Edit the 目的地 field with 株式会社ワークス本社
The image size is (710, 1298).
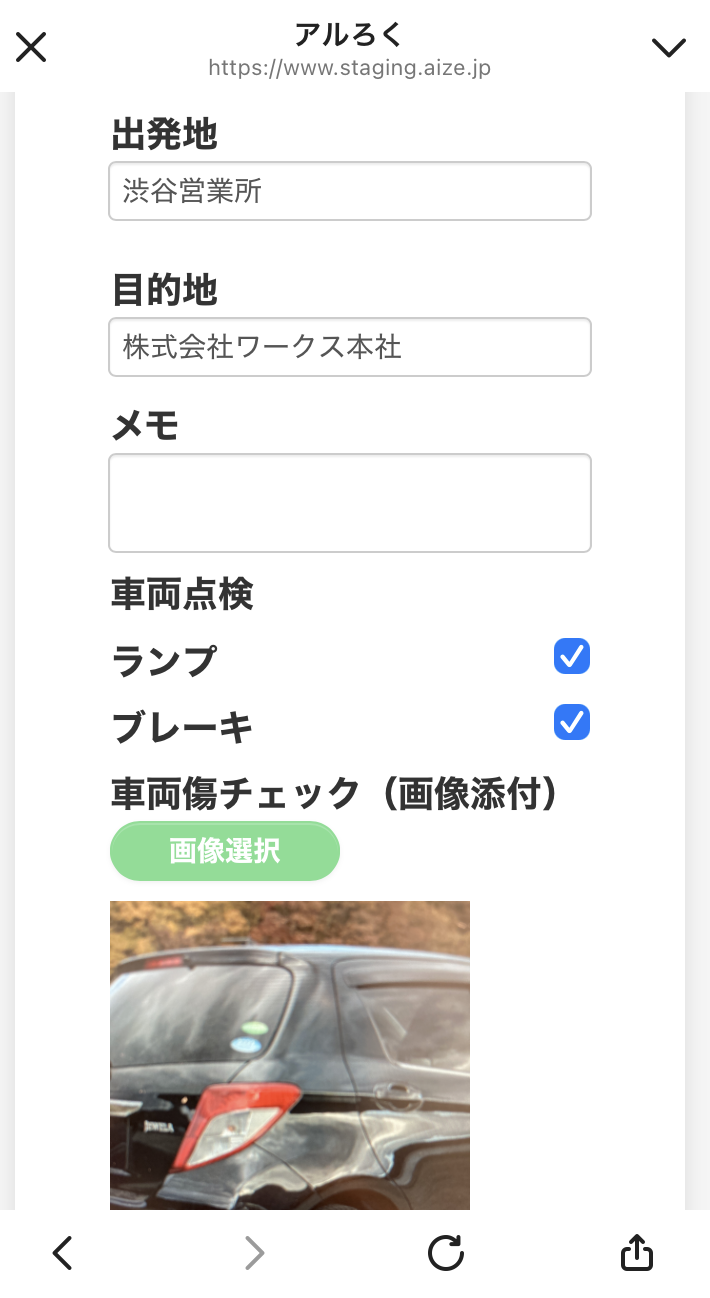pos(350,347)
